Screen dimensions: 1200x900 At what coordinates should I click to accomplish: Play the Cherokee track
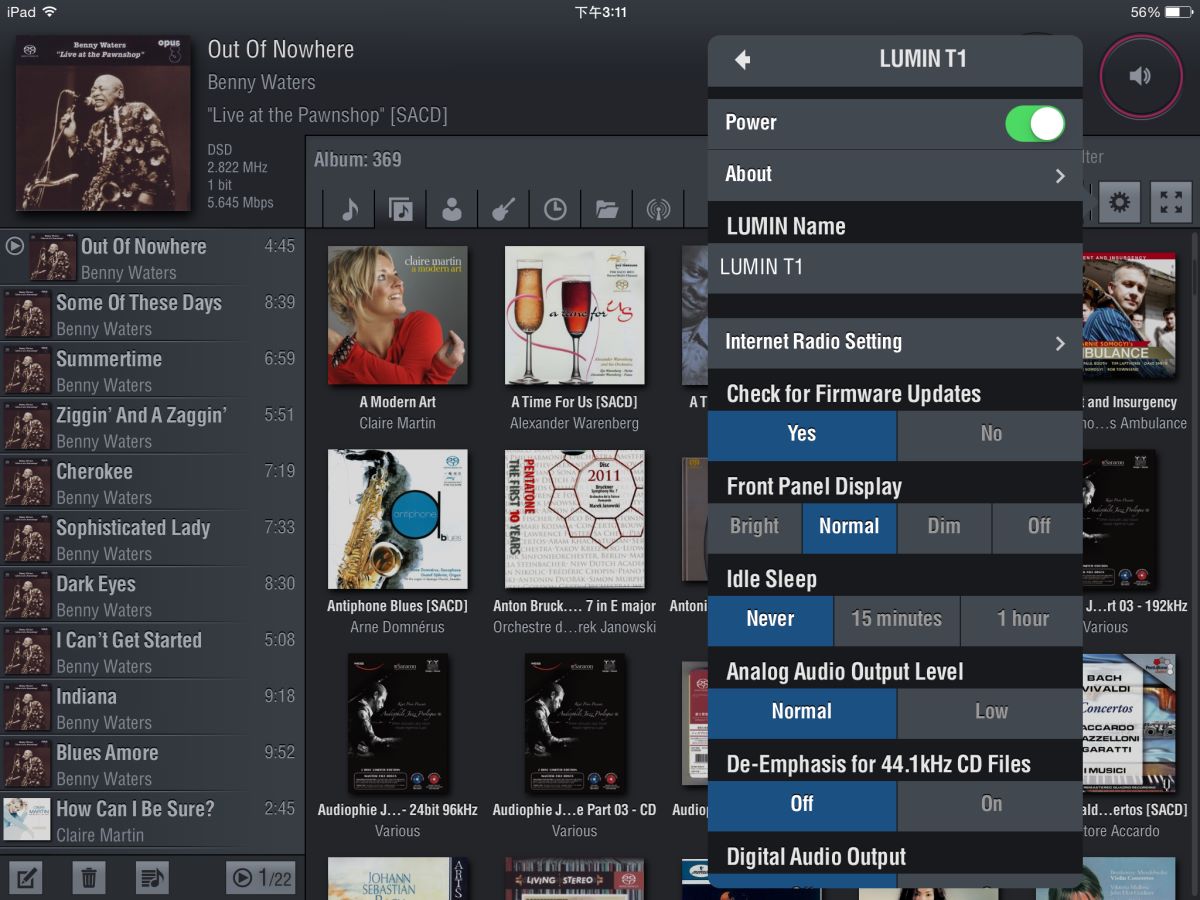(x=152, y=482)
